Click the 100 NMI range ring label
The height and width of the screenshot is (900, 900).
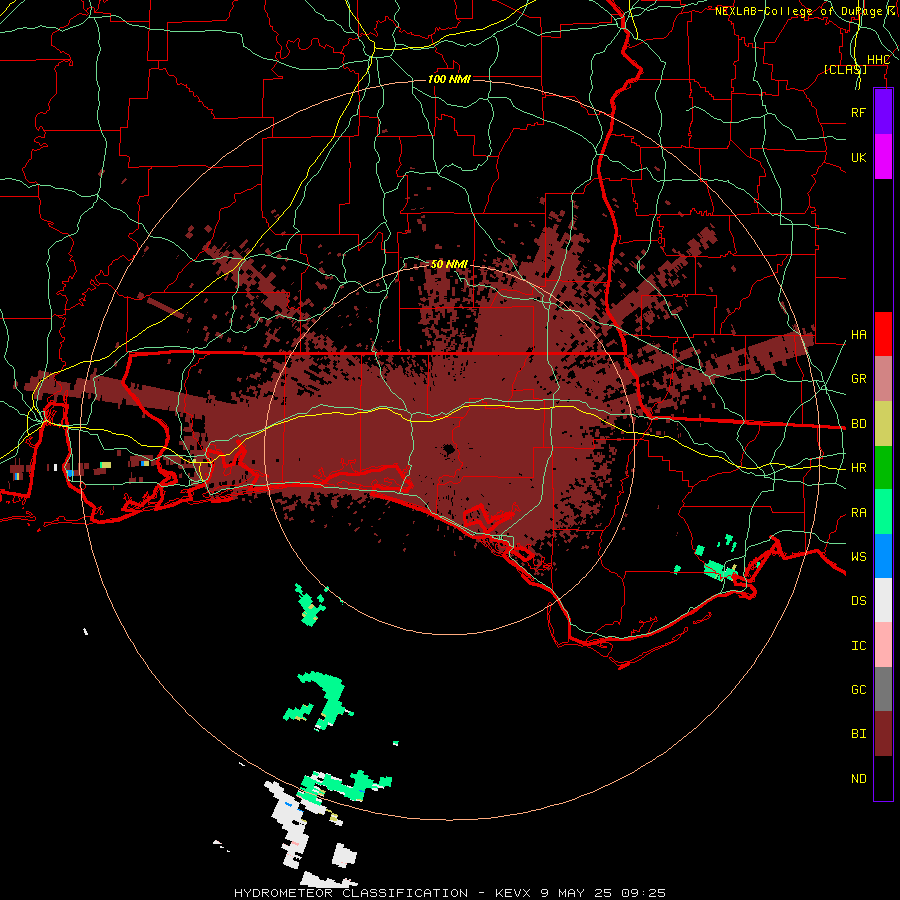point(449,79)
